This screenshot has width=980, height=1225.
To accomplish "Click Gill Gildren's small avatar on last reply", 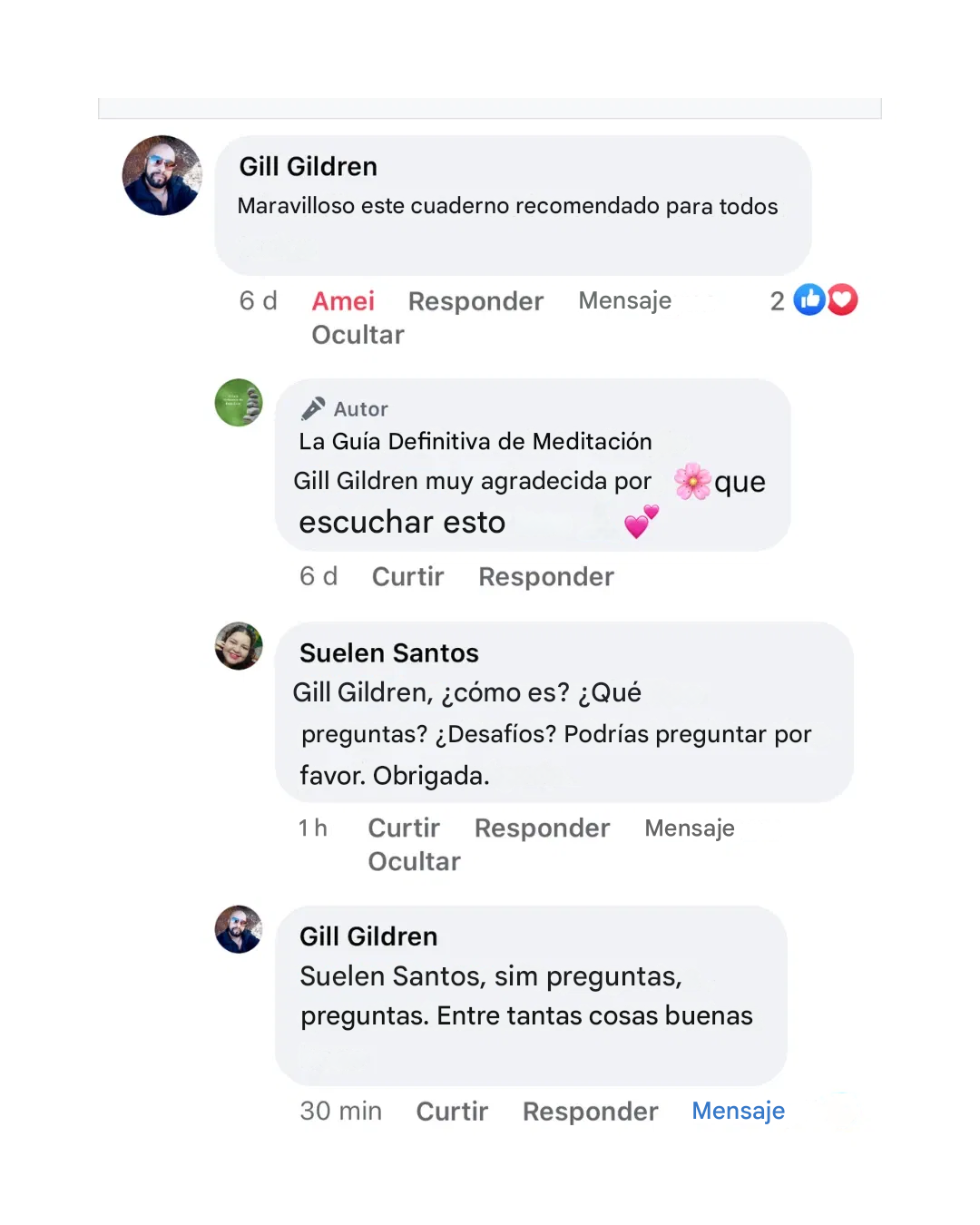I will pyautogui.click(x=239, y=929).
